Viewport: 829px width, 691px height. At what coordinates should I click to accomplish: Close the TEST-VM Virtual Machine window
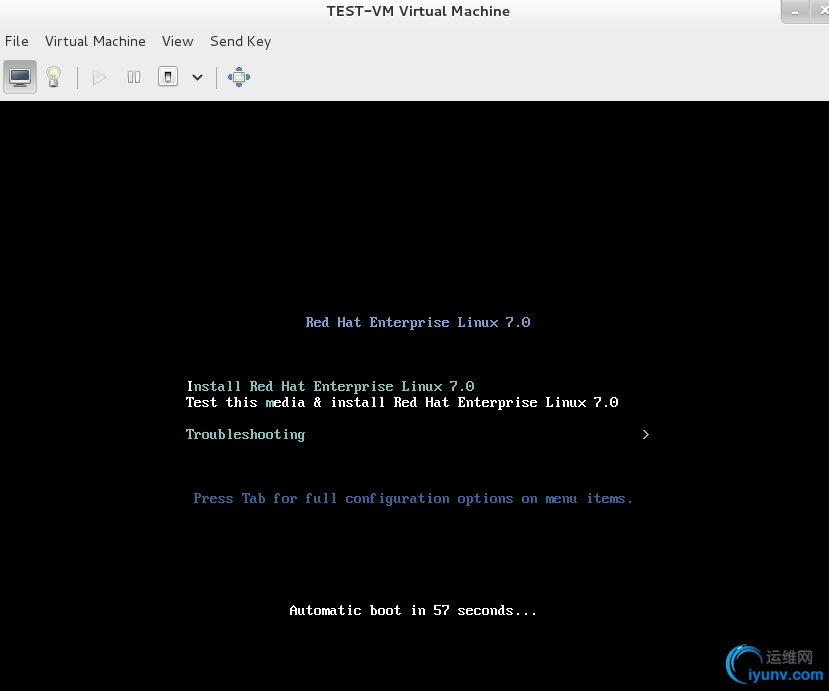(x=821, y=11)
